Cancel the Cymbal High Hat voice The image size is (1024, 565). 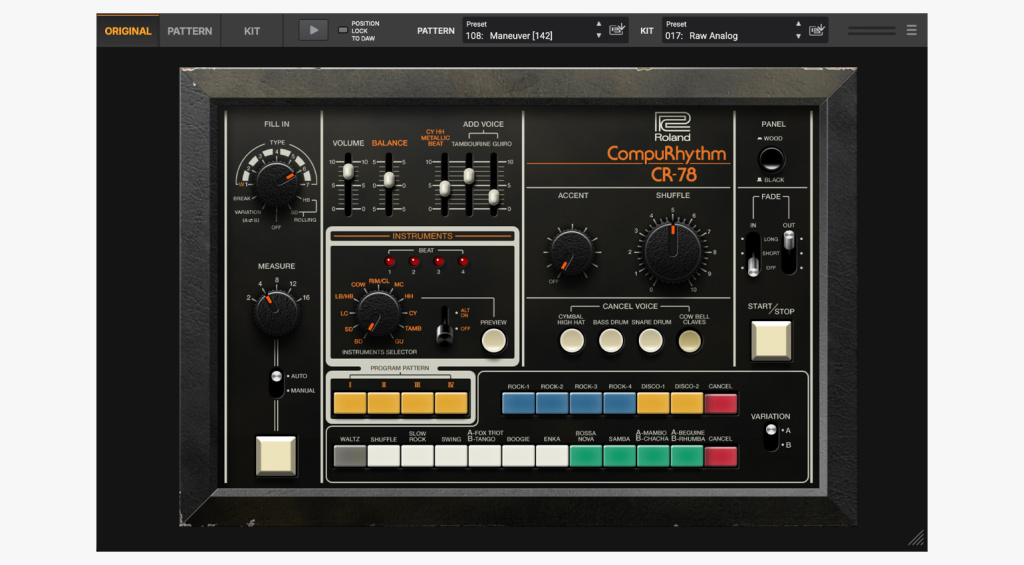tap(572, 340)
